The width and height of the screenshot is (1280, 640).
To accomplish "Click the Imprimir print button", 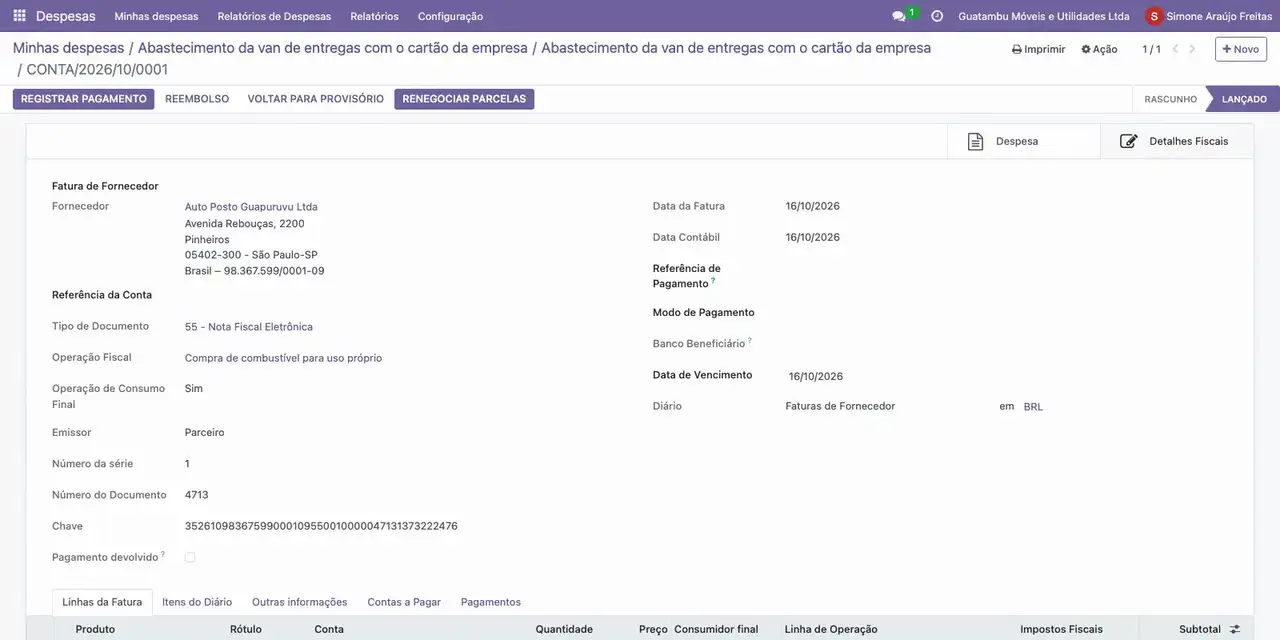I will click(x=1038, y=49).
